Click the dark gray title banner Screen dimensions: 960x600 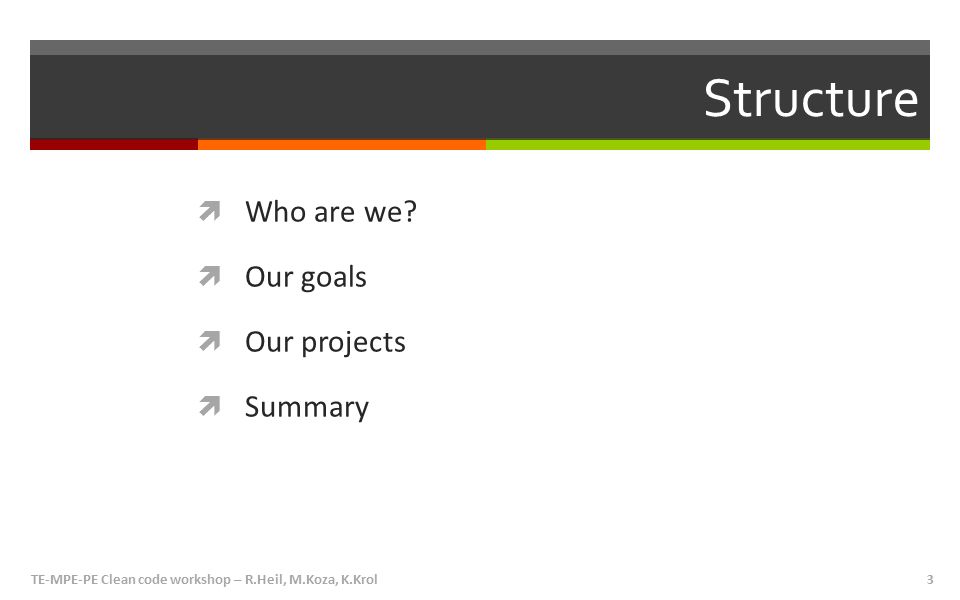click(480, 97)
